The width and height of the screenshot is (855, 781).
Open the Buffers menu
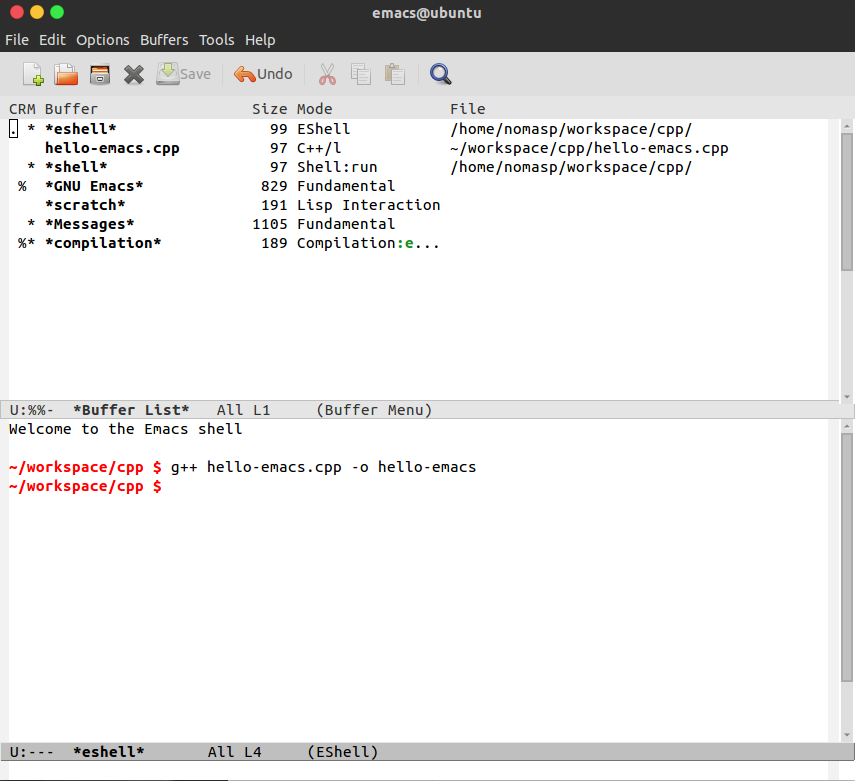pyautogui.click(x=164, y=40)
